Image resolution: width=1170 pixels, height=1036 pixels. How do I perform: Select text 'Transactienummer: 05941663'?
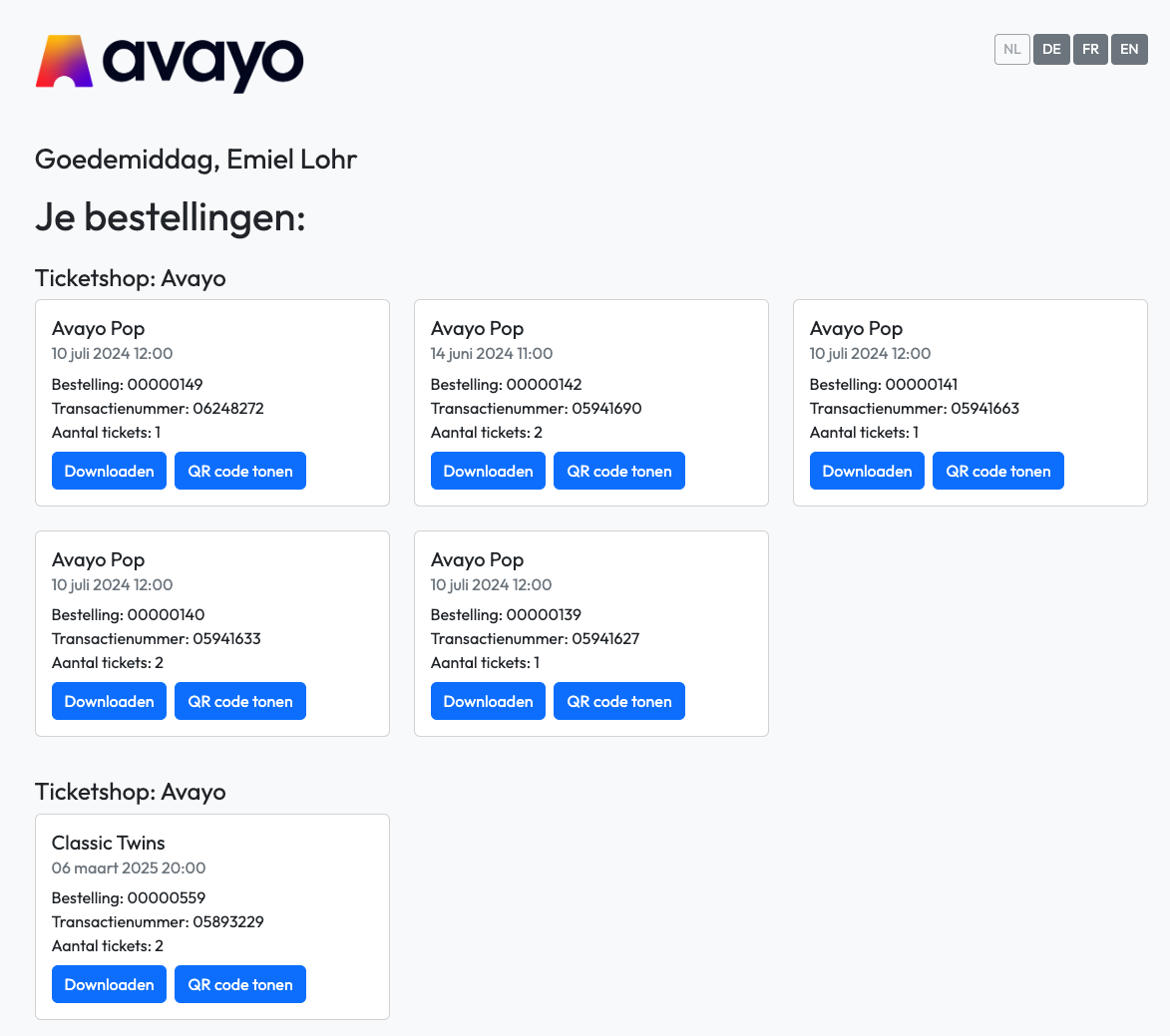pyautogui.click(x=914, y=408)
